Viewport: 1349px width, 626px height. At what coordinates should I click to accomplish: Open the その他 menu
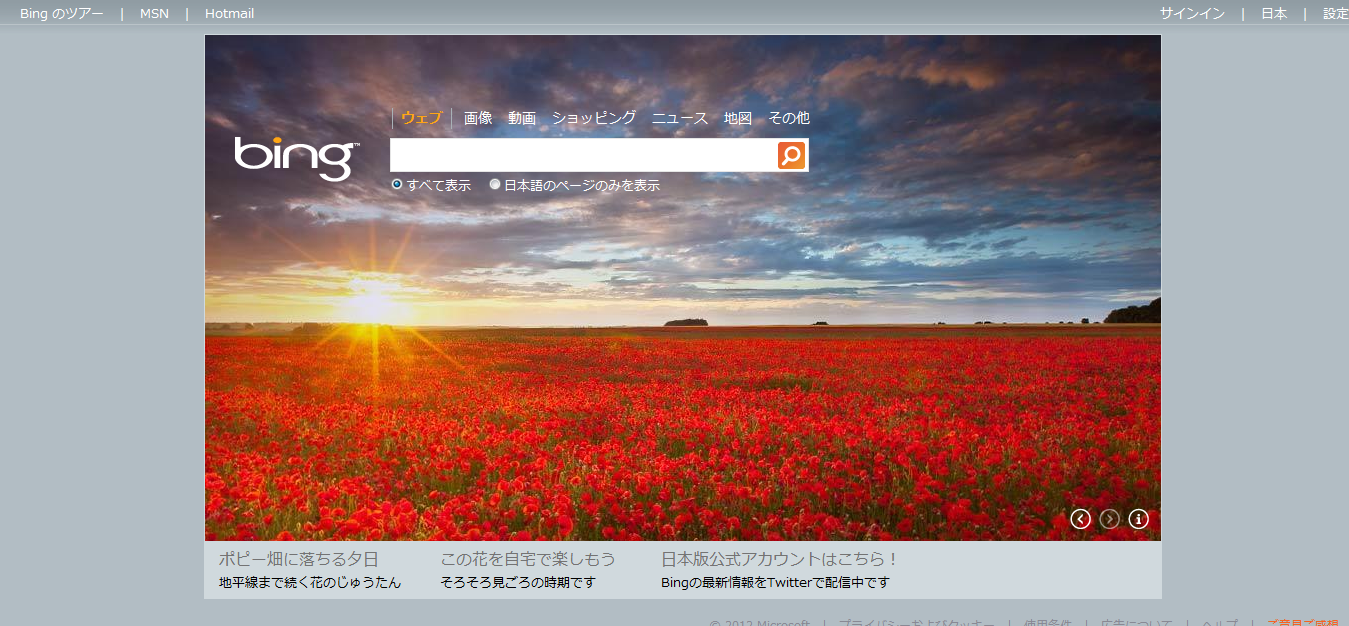788,118
